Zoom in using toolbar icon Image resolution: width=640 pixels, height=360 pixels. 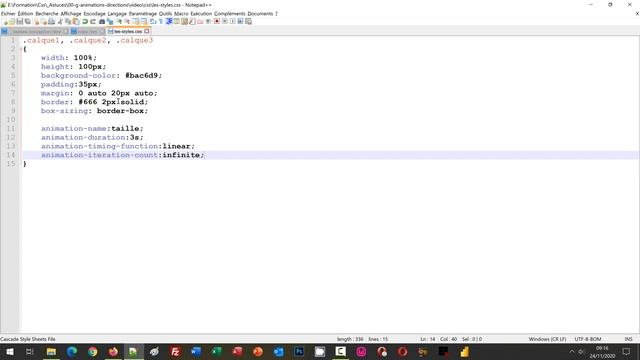coord(119,21)
